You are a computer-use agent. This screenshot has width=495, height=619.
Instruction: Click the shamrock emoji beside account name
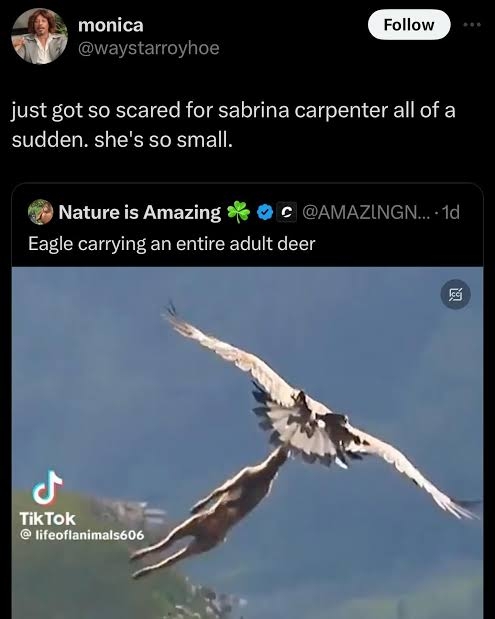pos(238,212)
